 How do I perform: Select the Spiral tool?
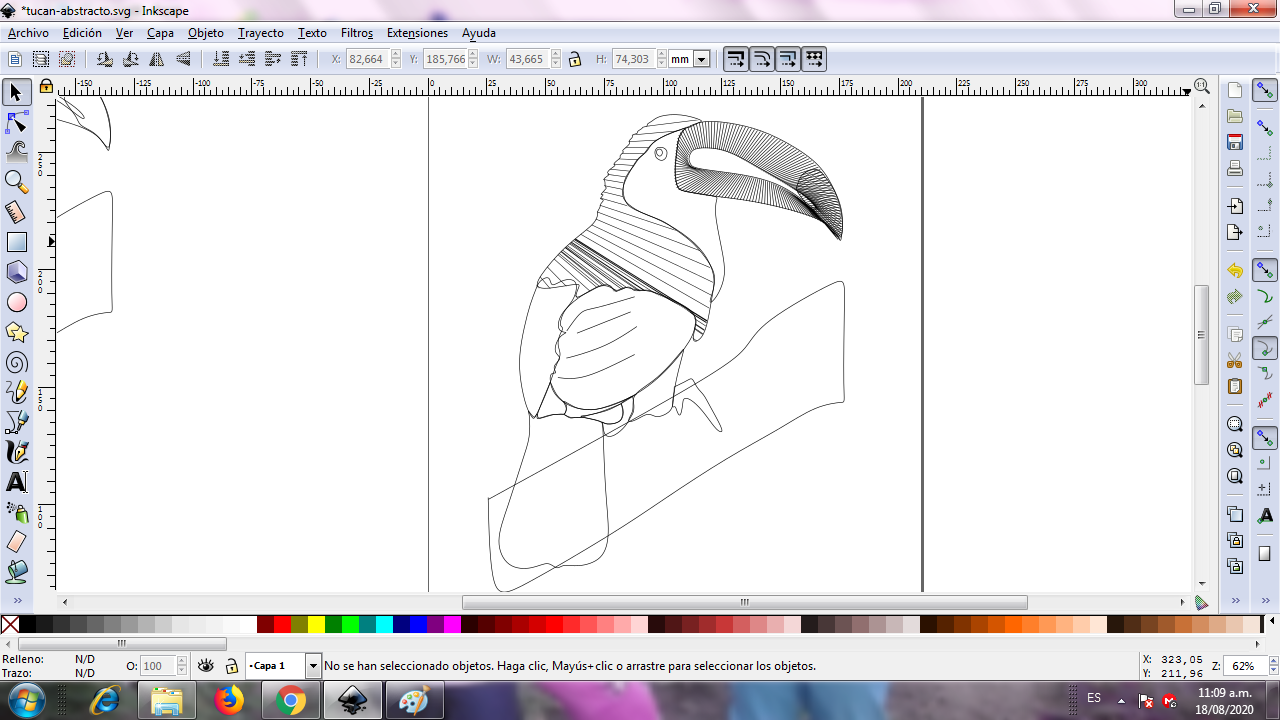coord(16,362)
